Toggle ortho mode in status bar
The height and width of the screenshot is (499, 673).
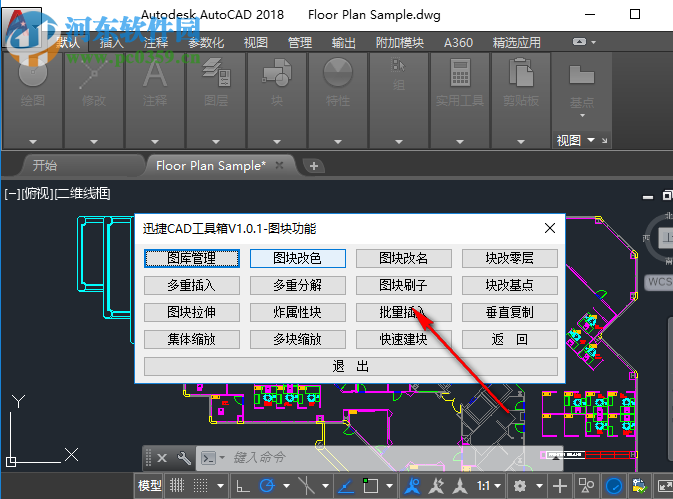pos(243,486)
